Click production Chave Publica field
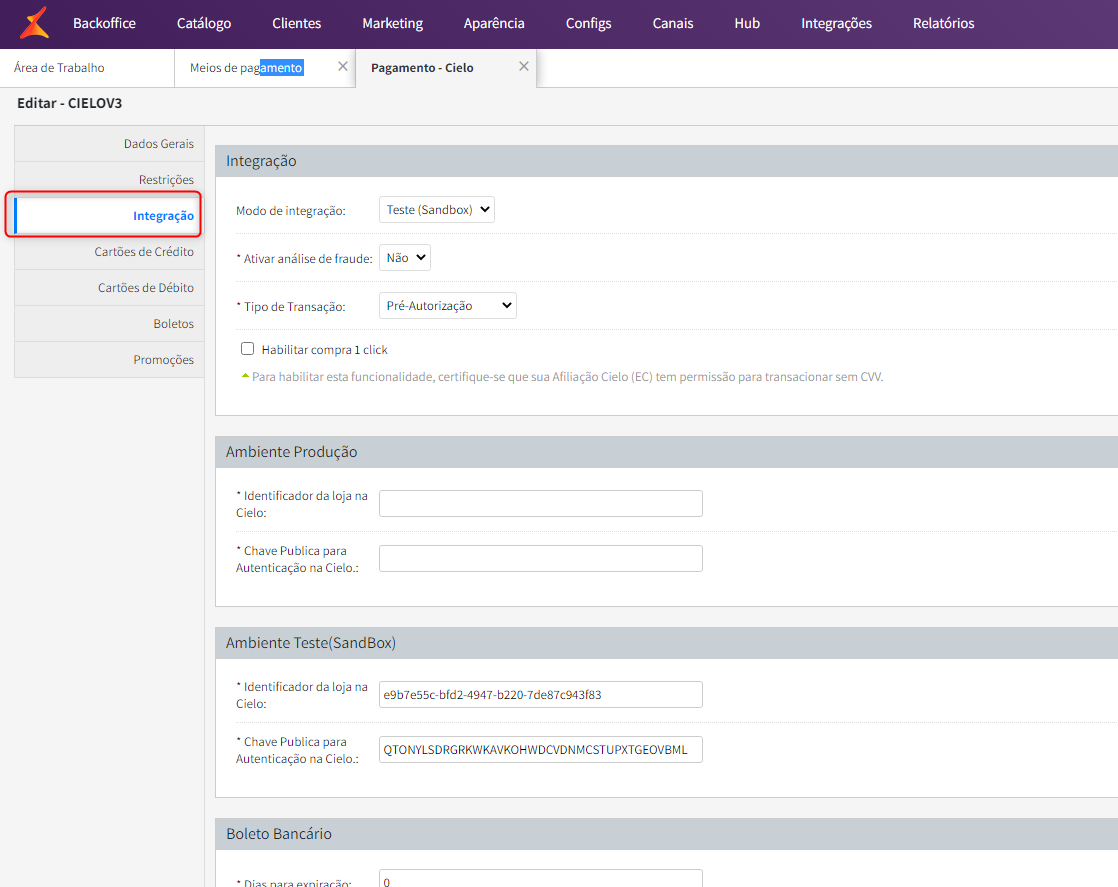The height and width of the screenshot is (887, 1118). coord(540,558)
